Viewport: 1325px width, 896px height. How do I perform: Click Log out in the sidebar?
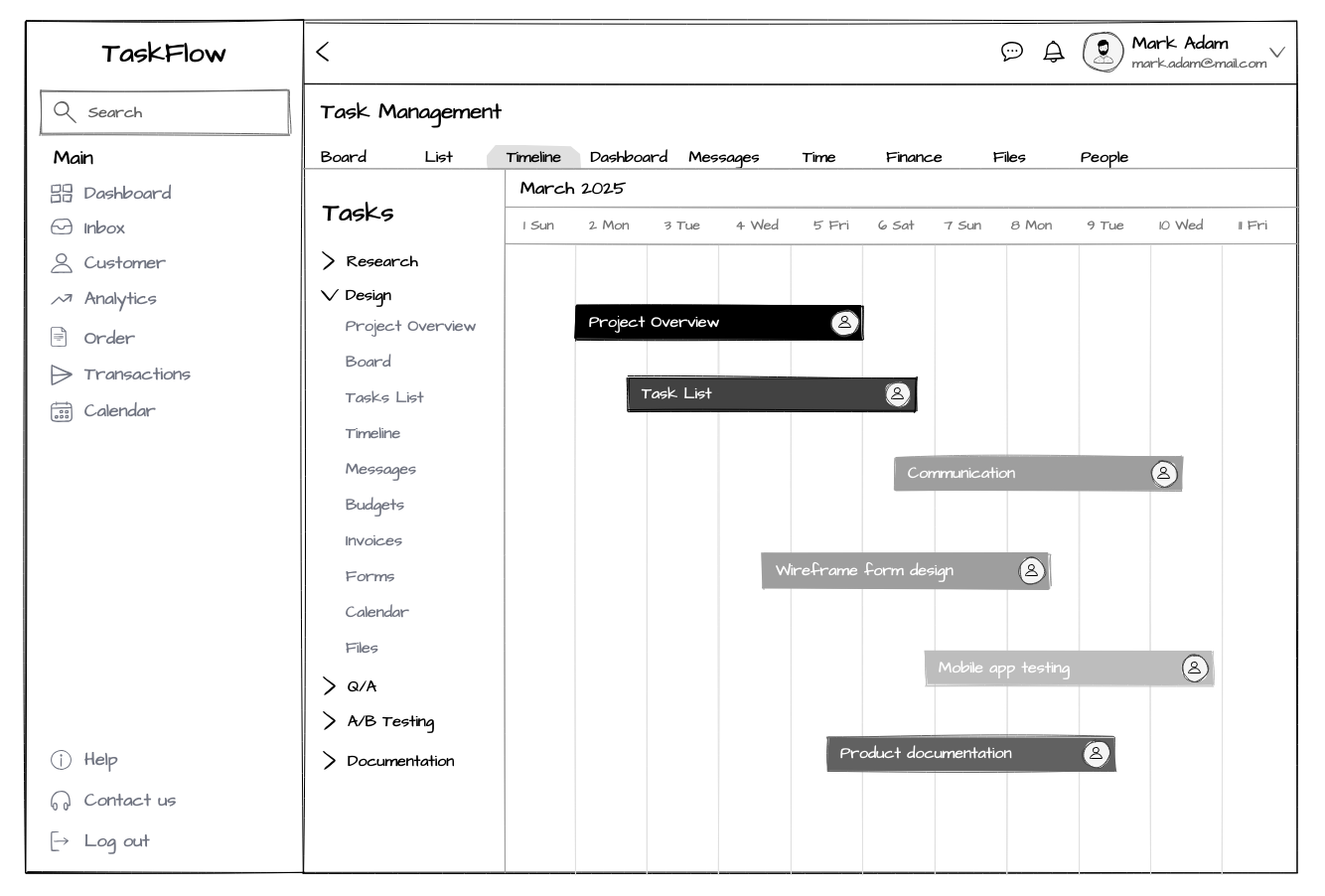tap(115, 841)
